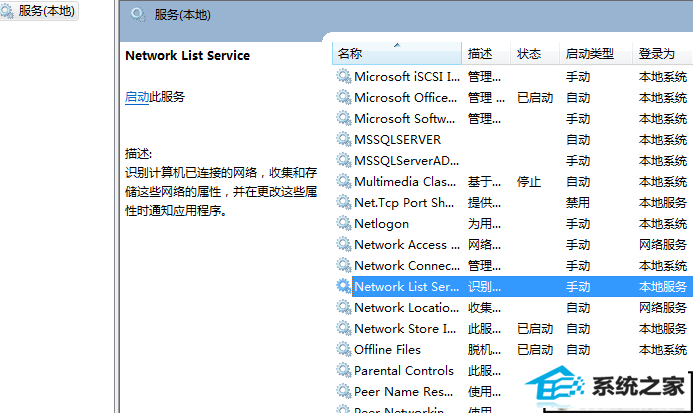Select the Netlogon service name
The width and height of the screenshot is (693, 413).
(381, 224)
